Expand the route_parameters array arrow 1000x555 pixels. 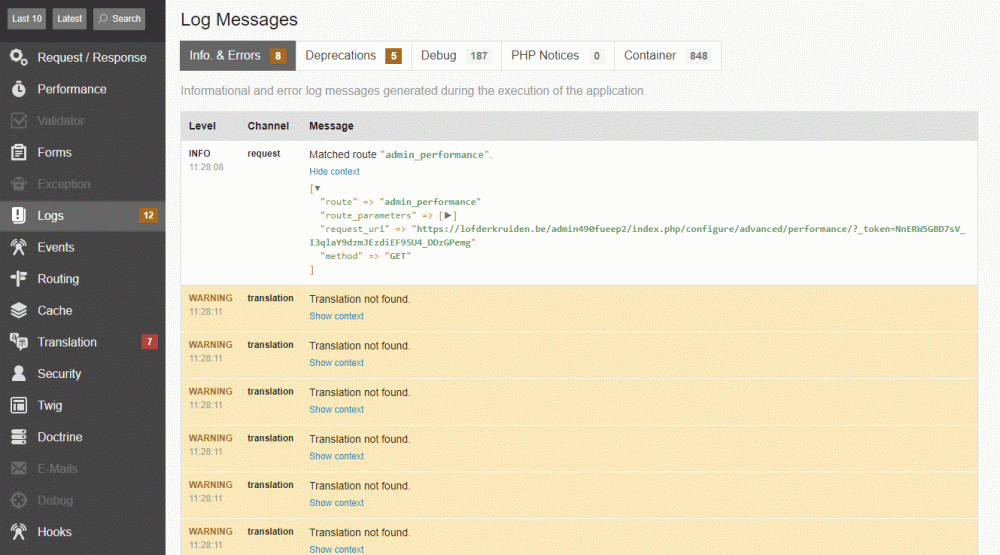click(x=449, y=215)
